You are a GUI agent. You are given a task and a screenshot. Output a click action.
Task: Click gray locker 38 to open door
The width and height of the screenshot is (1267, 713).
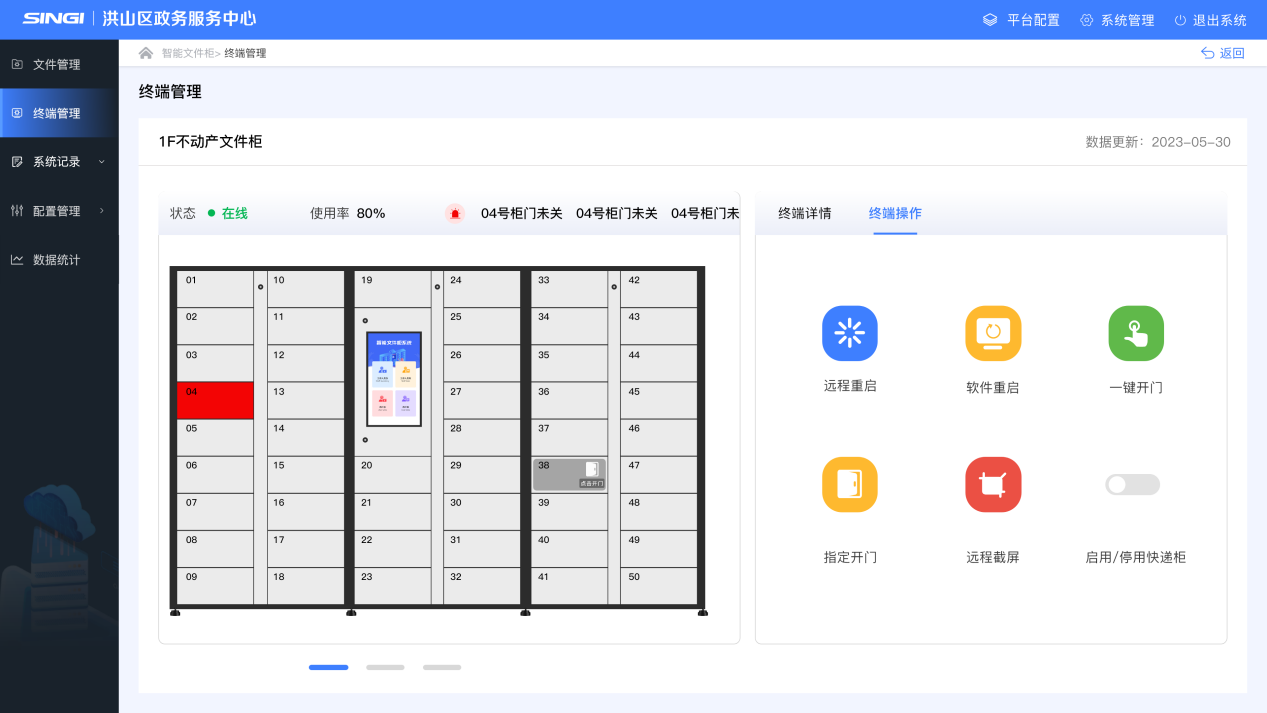(x=569, y=475)
